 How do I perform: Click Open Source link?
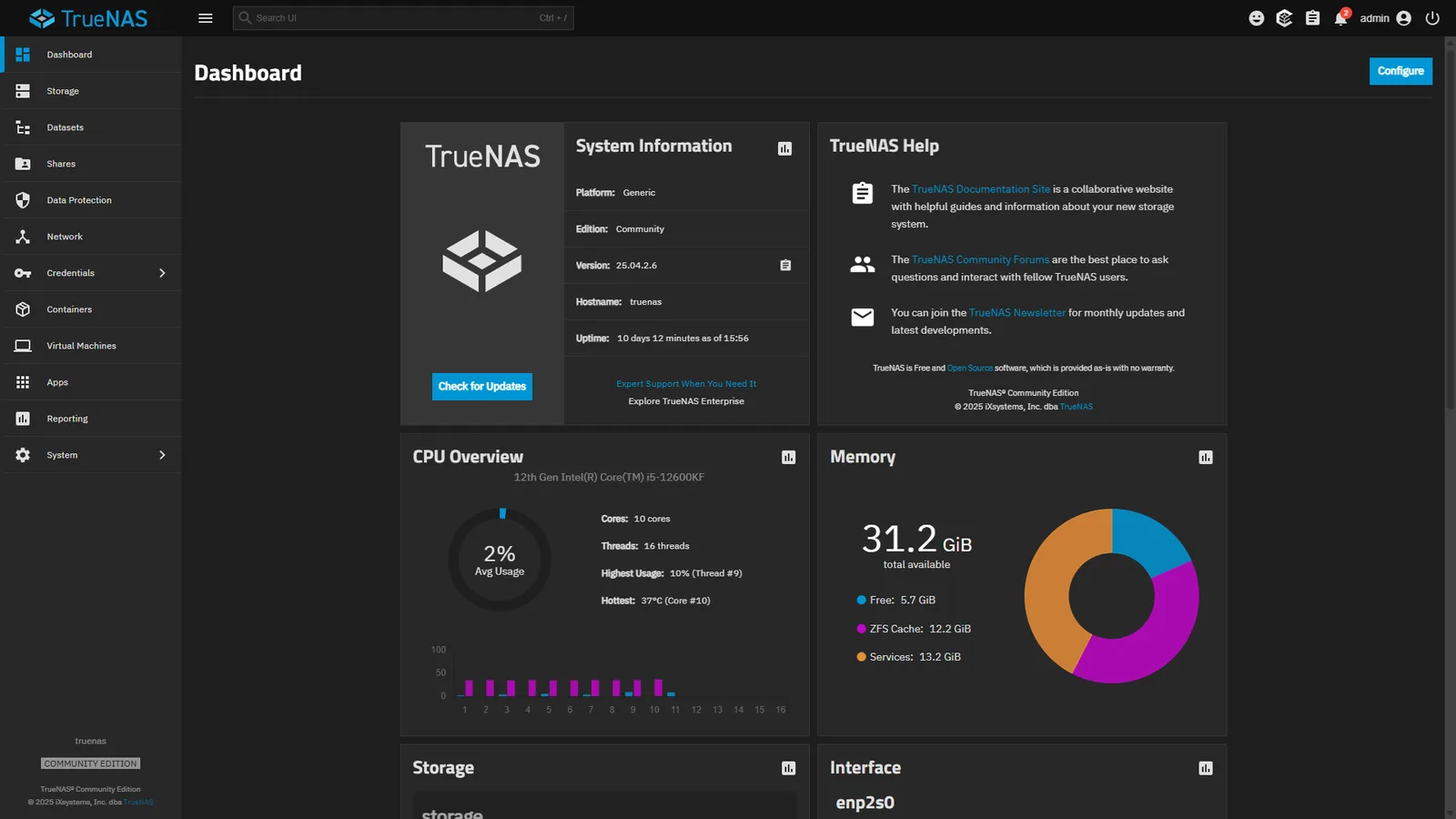(970, 369)
